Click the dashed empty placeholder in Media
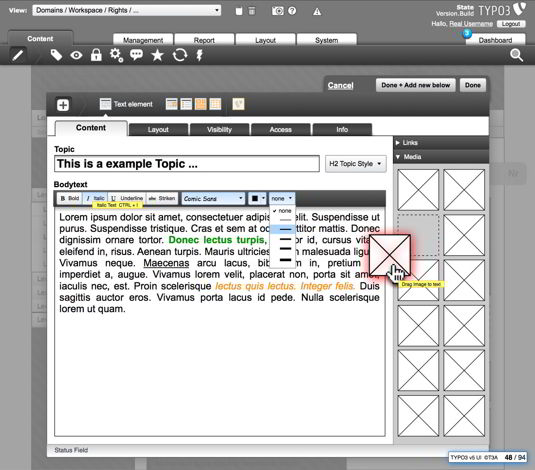The height and width of the screenshot is (470, 535). [418, 235]
